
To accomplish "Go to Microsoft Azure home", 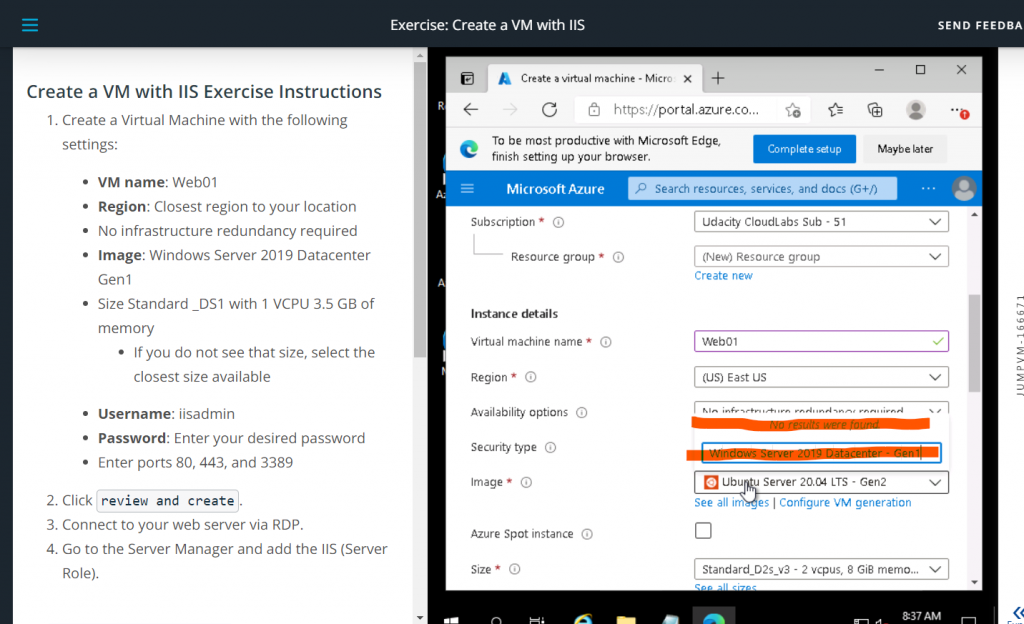I will [555, 189].
